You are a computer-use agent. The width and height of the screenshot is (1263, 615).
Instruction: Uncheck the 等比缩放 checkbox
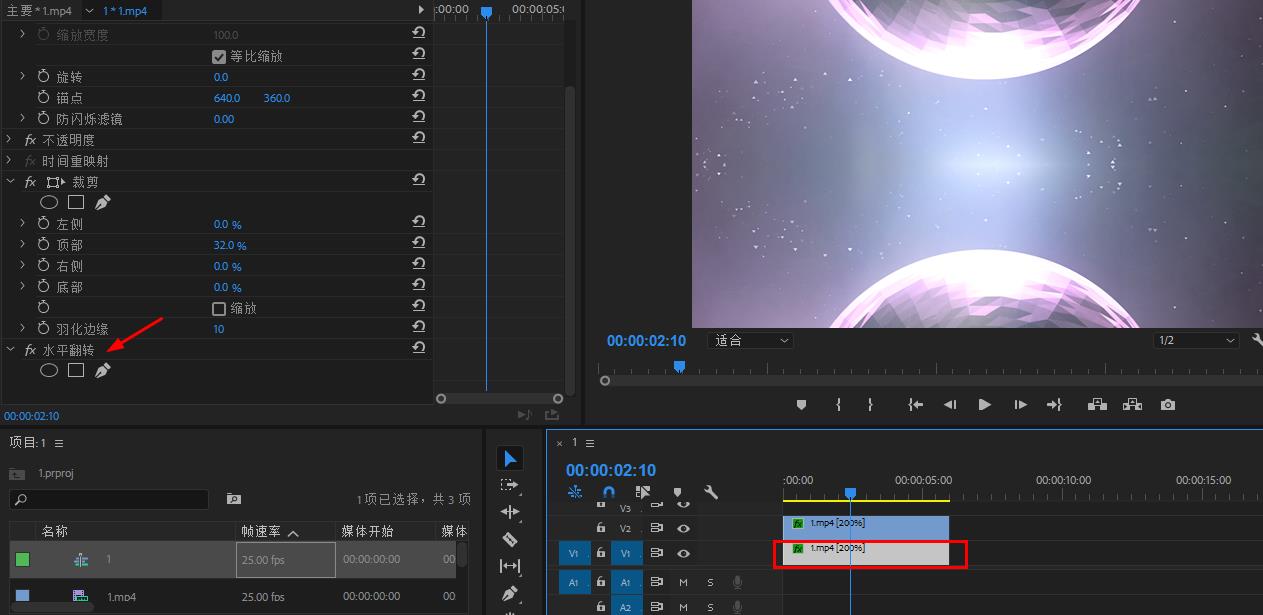click(x=220, y=57)
